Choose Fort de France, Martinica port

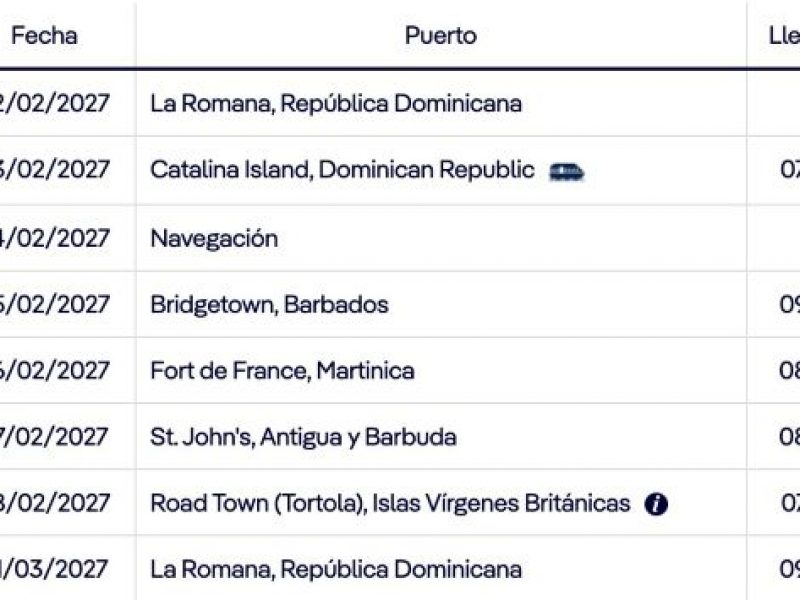coord(282,371)
